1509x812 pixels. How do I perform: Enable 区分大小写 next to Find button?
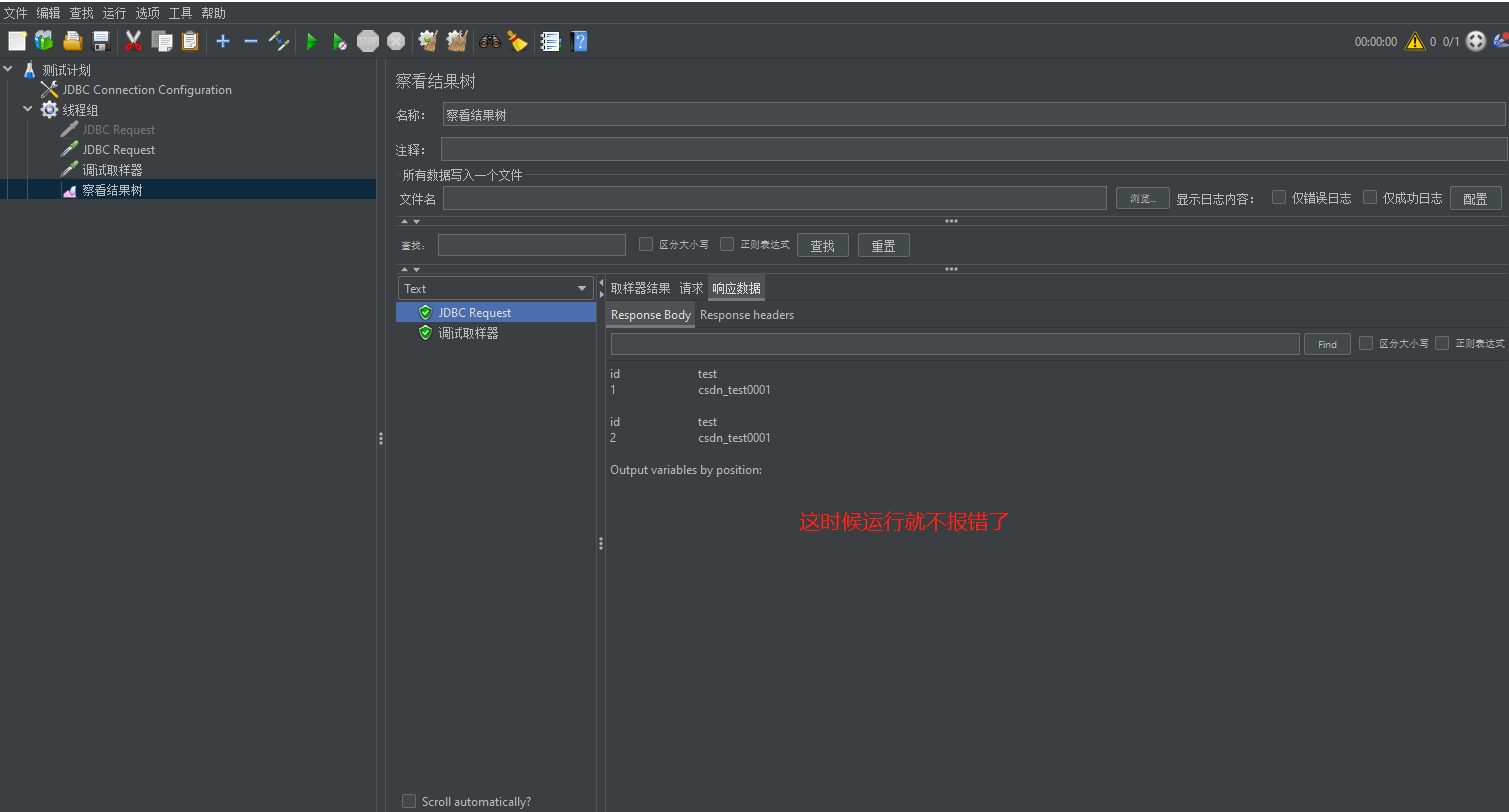pos(1366,343)
